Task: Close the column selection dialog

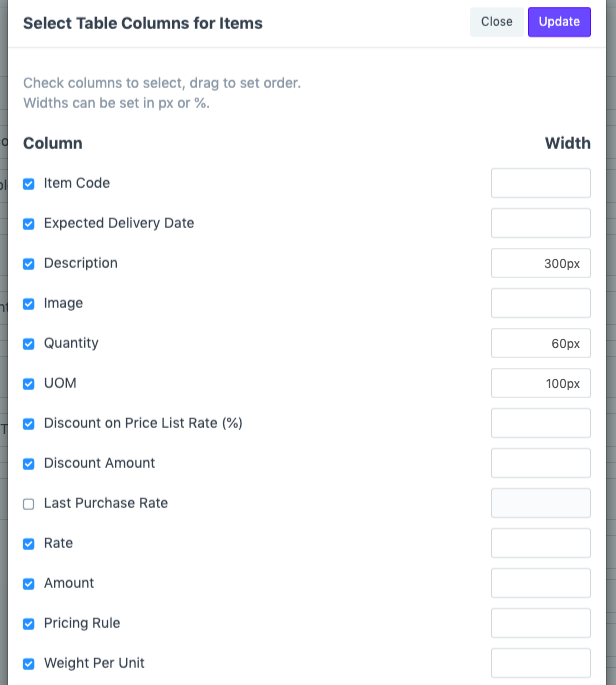Action: click(x=497, y=22)
